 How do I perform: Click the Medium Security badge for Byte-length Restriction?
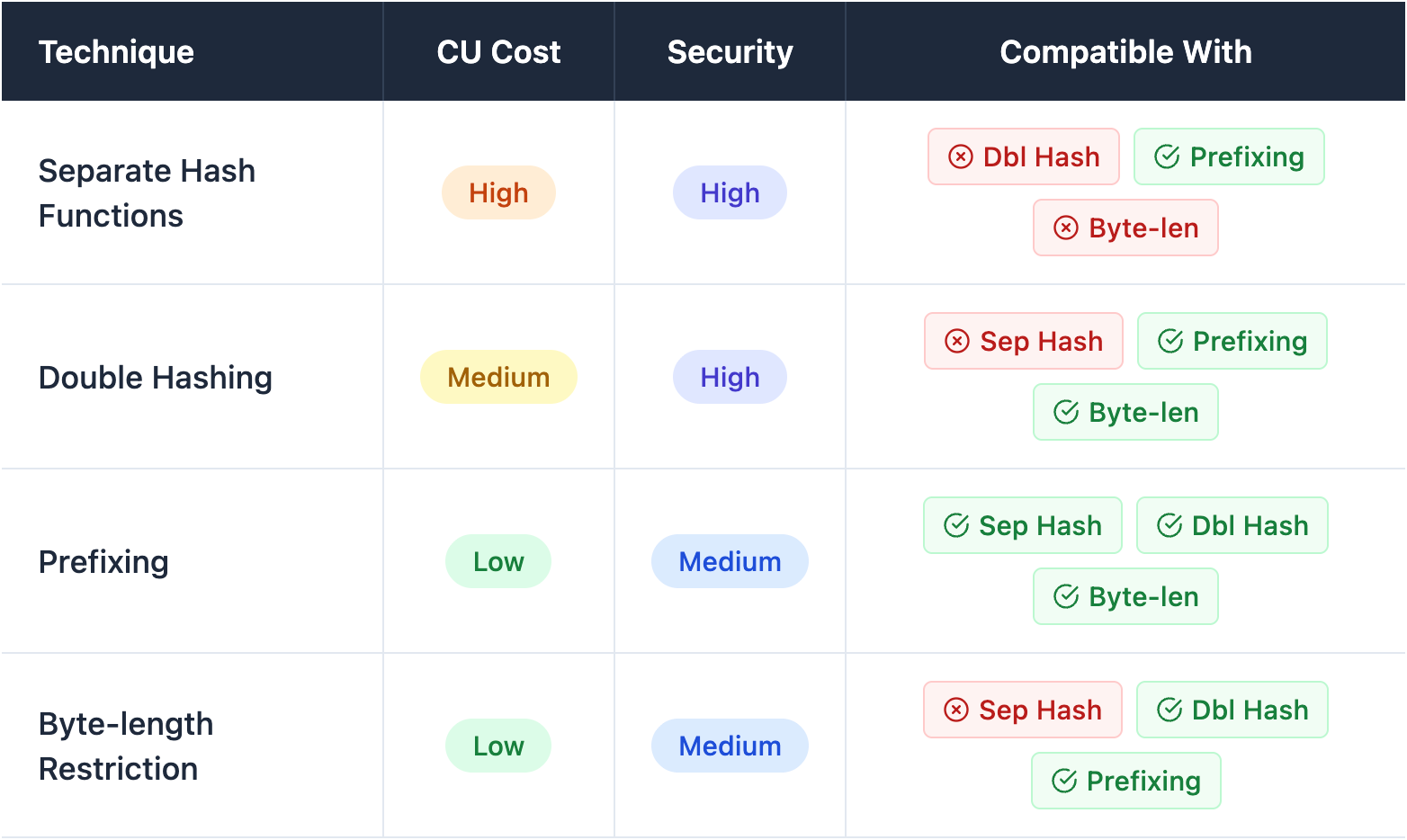pos(730,746)
